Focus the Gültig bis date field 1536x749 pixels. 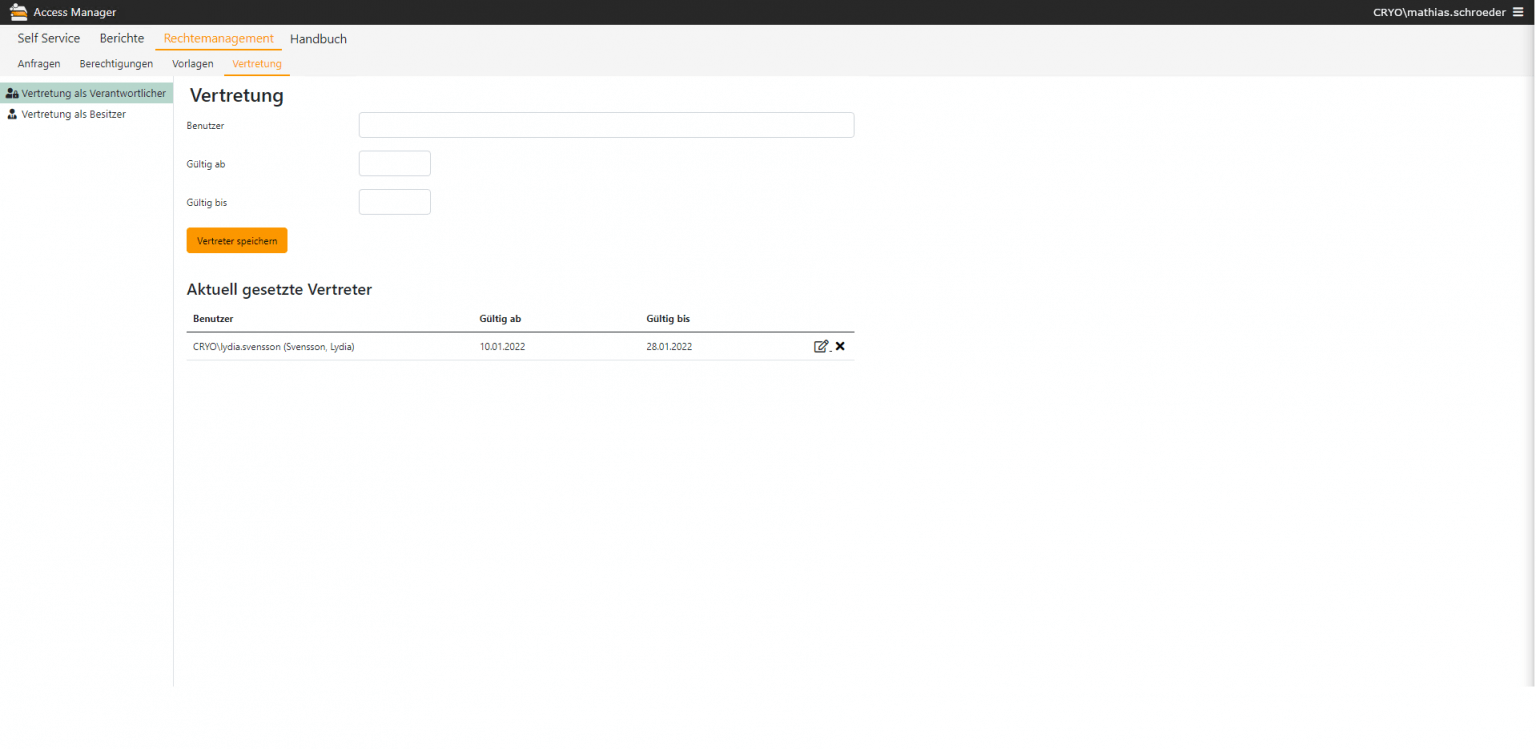click(394, 202)
